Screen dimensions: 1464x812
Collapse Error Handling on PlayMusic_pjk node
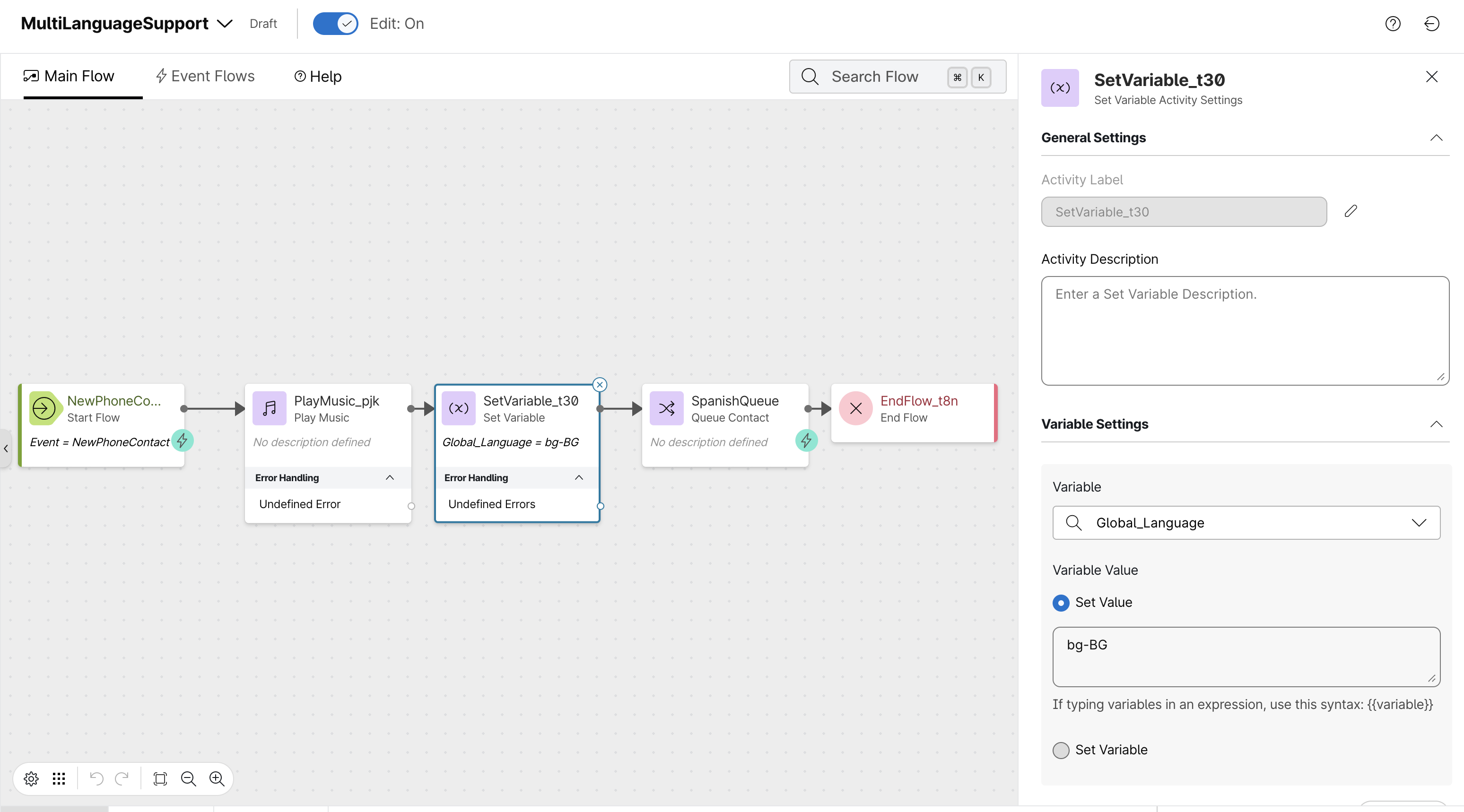click(390, 478)
